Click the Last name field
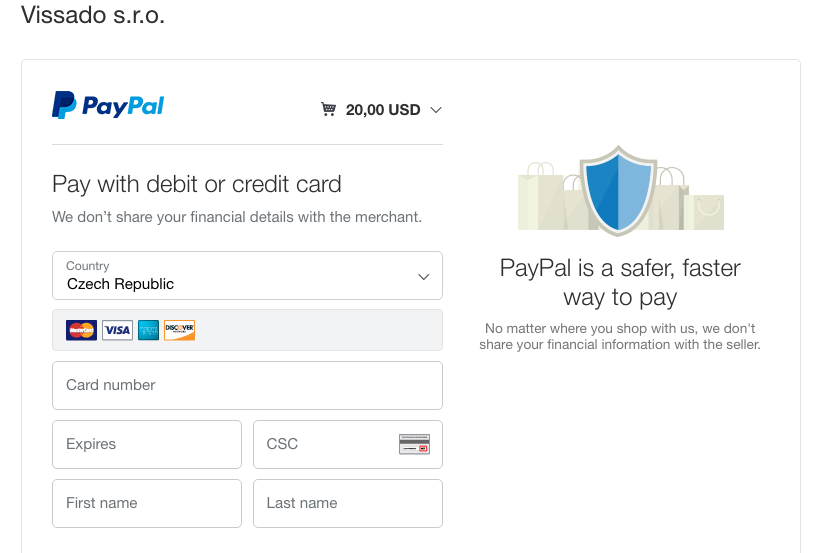The image size is (831, 553). pos(347,503)
